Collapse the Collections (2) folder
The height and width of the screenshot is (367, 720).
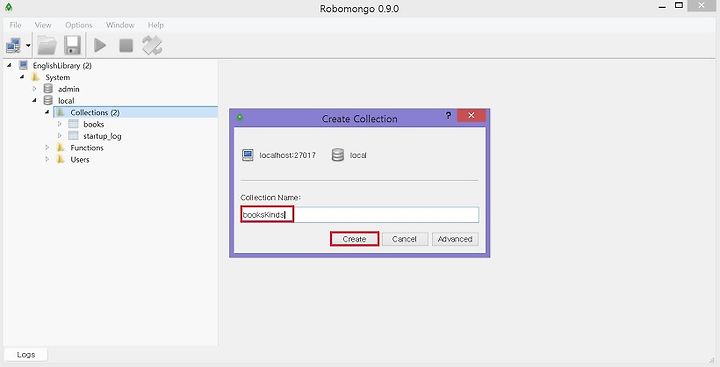point(47,112)
